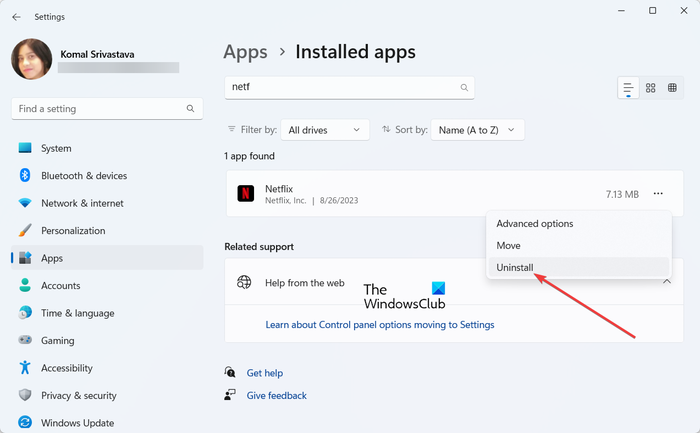The image size is (700, 433).
Task: Select Move from the context menu
Action: click(508, 246)
